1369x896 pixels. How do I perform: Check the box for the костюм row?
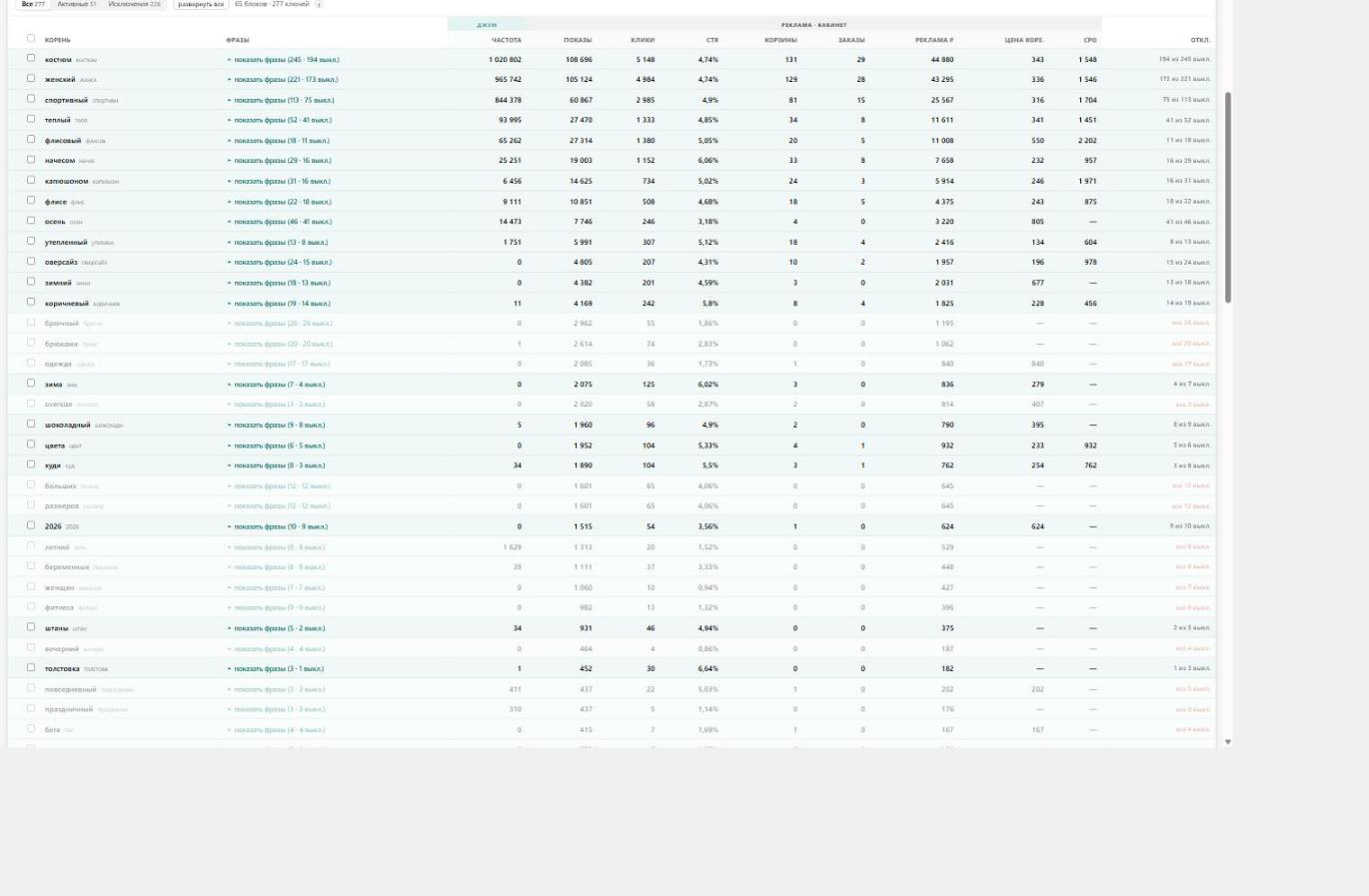click(31, 59)
